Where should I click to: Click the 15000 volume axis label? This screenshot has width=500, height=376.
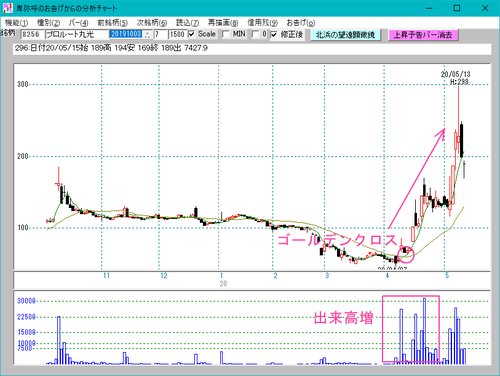pos(26,332)
